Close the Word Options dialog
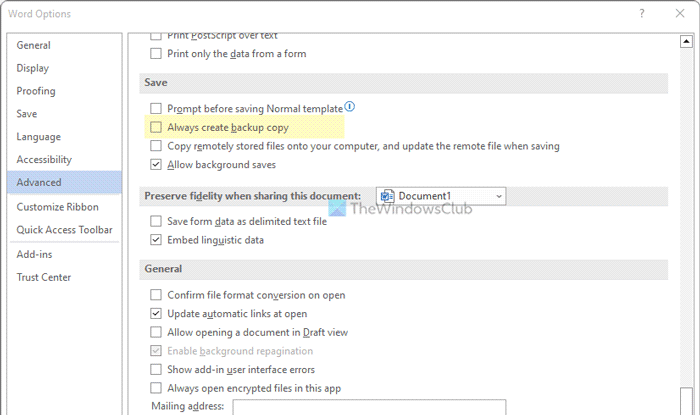 point(680,13)
